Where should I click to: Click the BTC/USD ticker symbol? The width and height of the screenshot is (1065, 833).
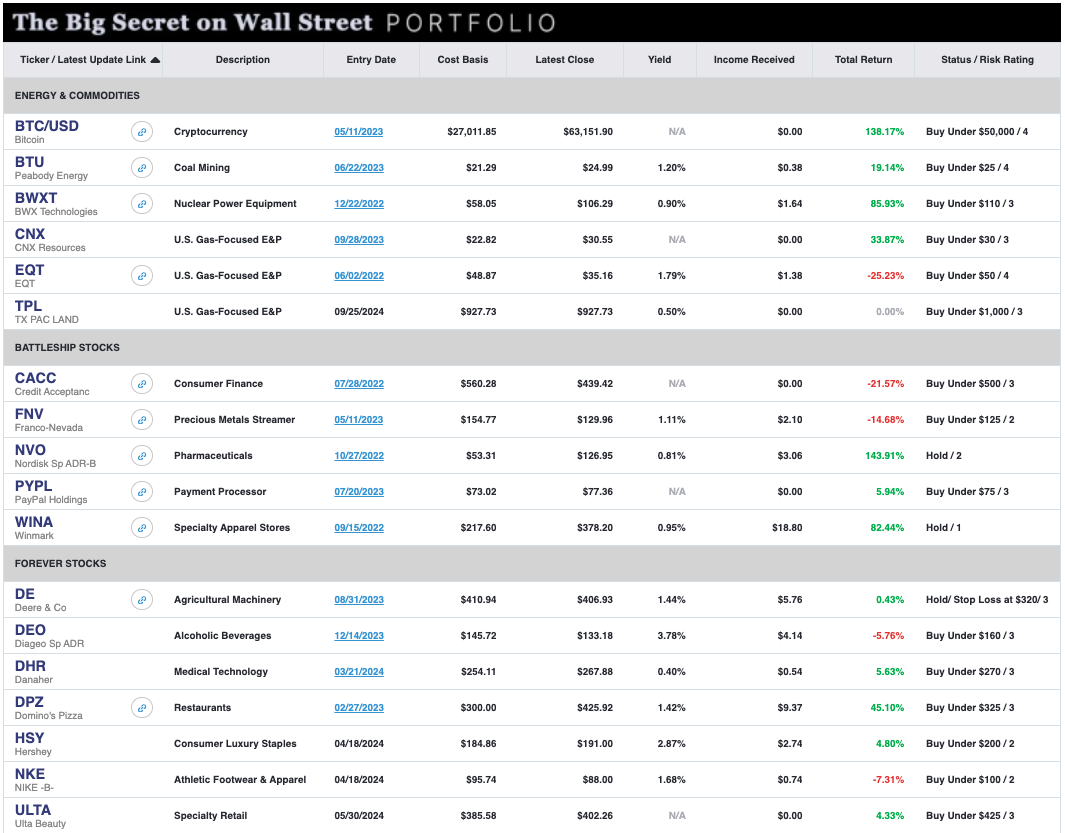click(47, 126)
